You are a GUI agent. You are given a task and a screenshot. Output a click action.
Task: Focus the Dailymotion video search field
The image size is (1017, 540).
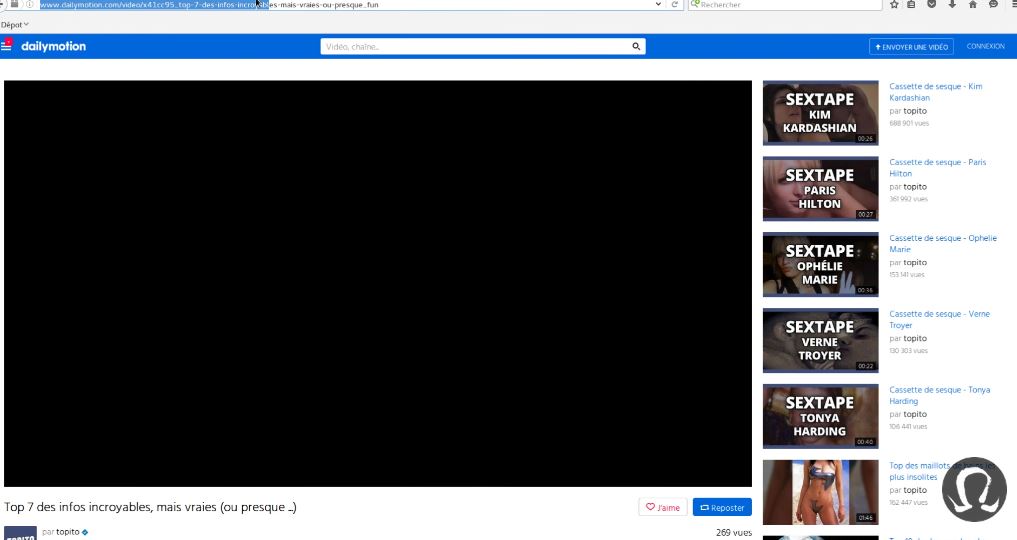475,46
